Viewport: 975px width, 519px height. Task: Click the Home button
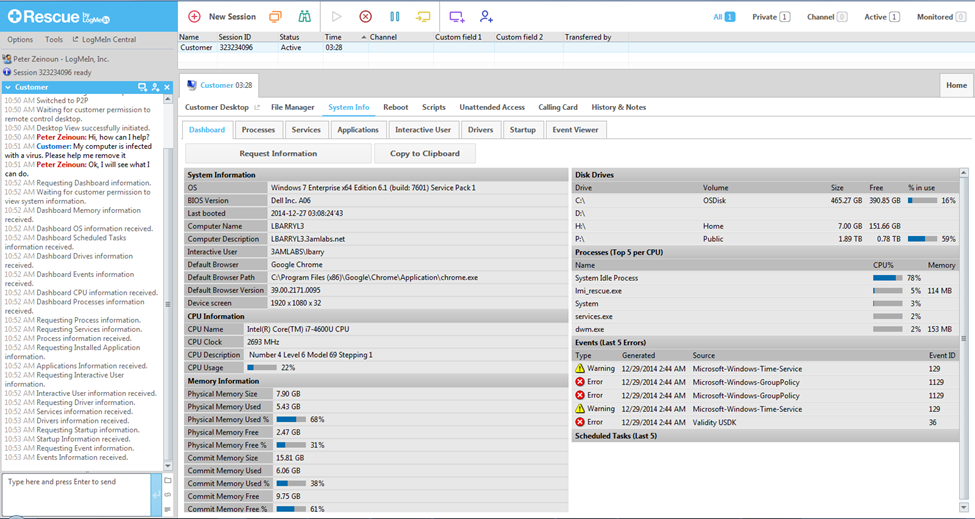coord(956,85)
